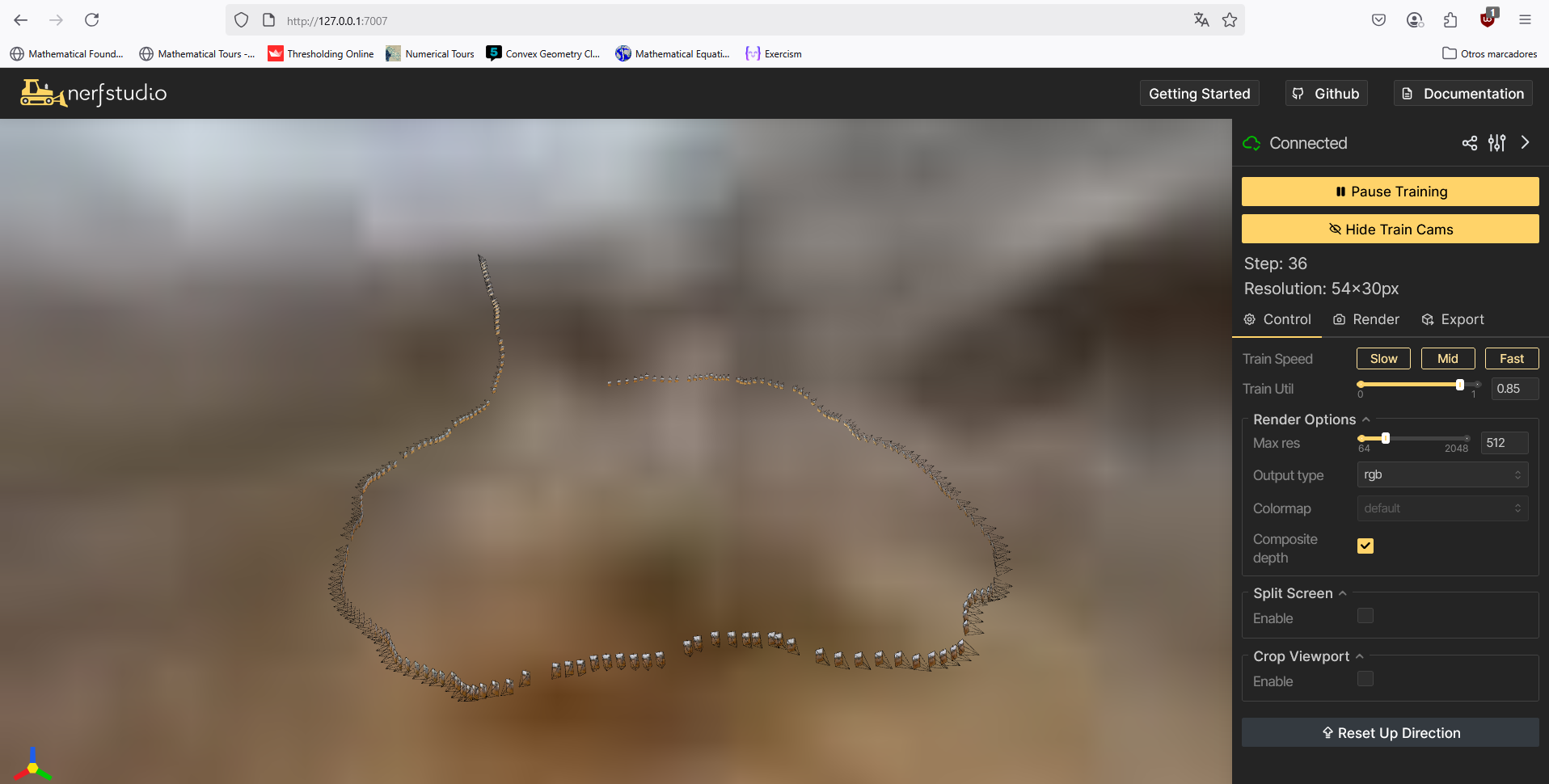
Task: Open the settings sliders icon in panel header
Action: pyautogui.click(x=1496, y=143)
